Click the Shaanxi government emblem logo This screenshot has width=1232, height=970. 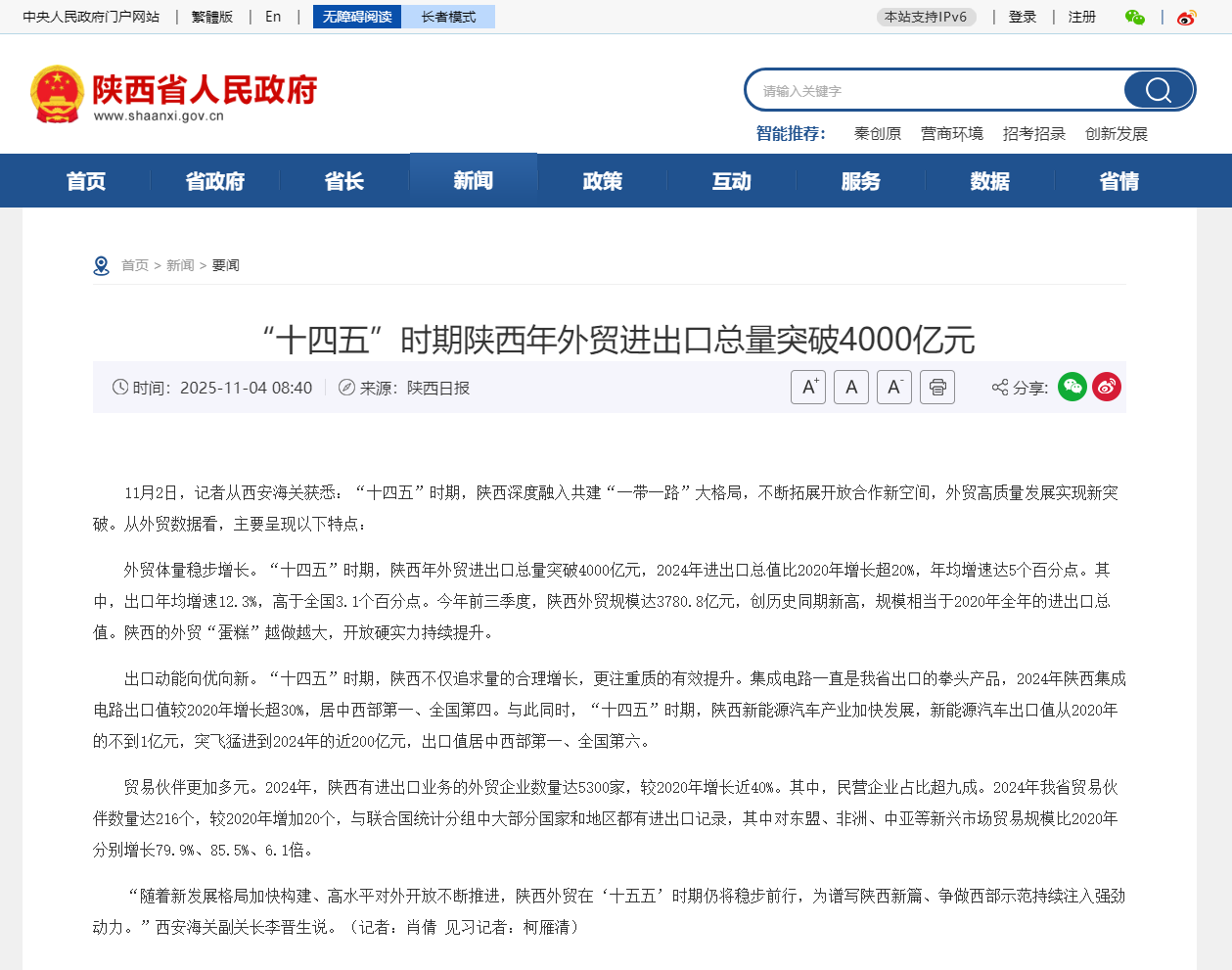[57, 94]
